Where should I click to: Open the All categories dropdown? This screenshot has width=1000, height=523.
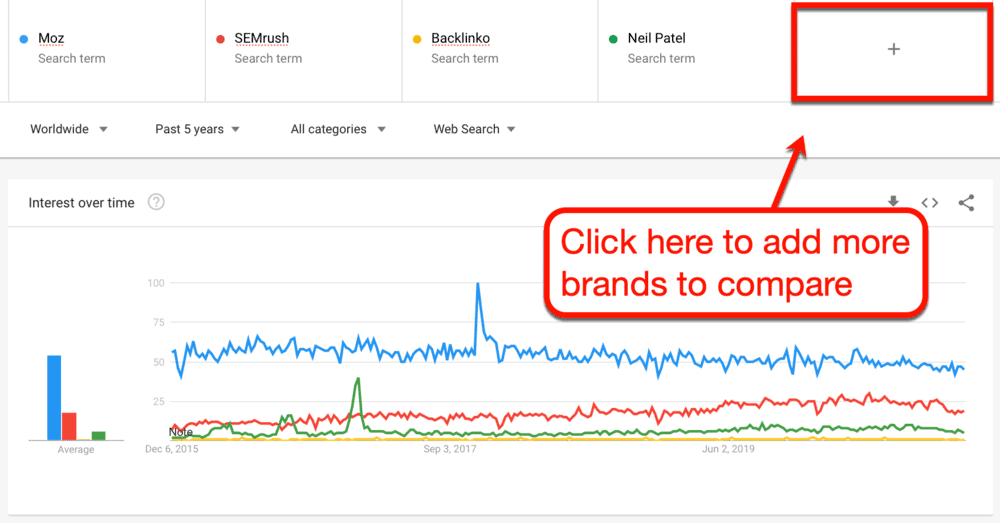[x=338, y=129]
